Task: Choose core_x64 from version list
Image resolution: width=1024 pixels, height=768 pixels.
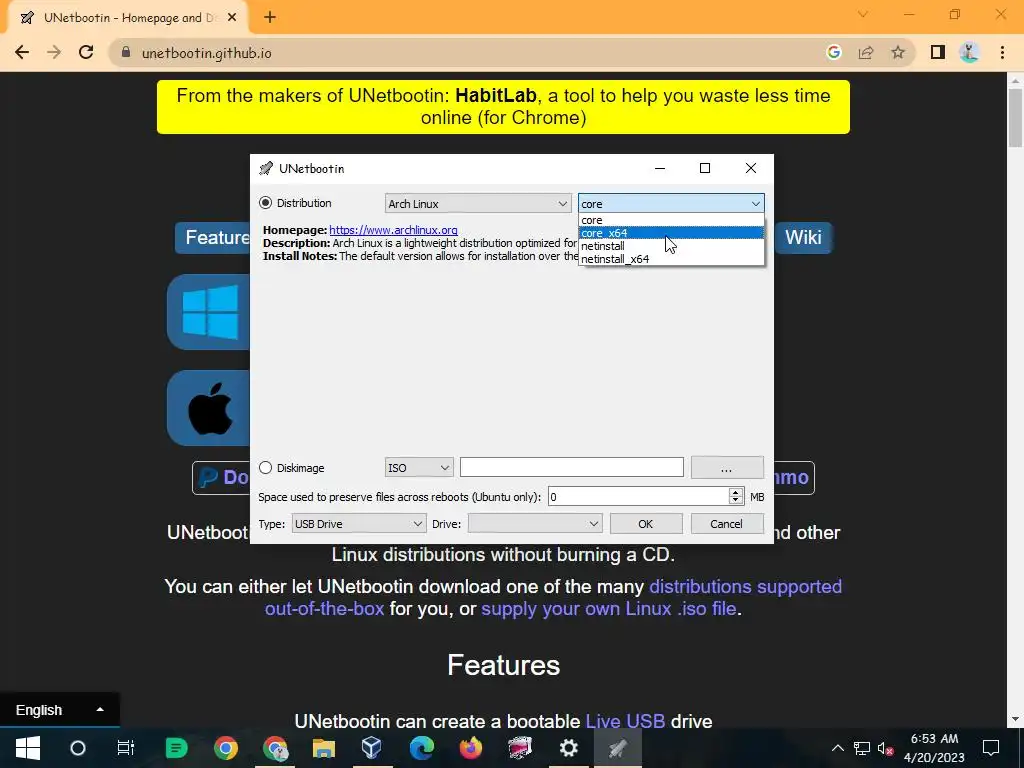Action: [671, 233]
